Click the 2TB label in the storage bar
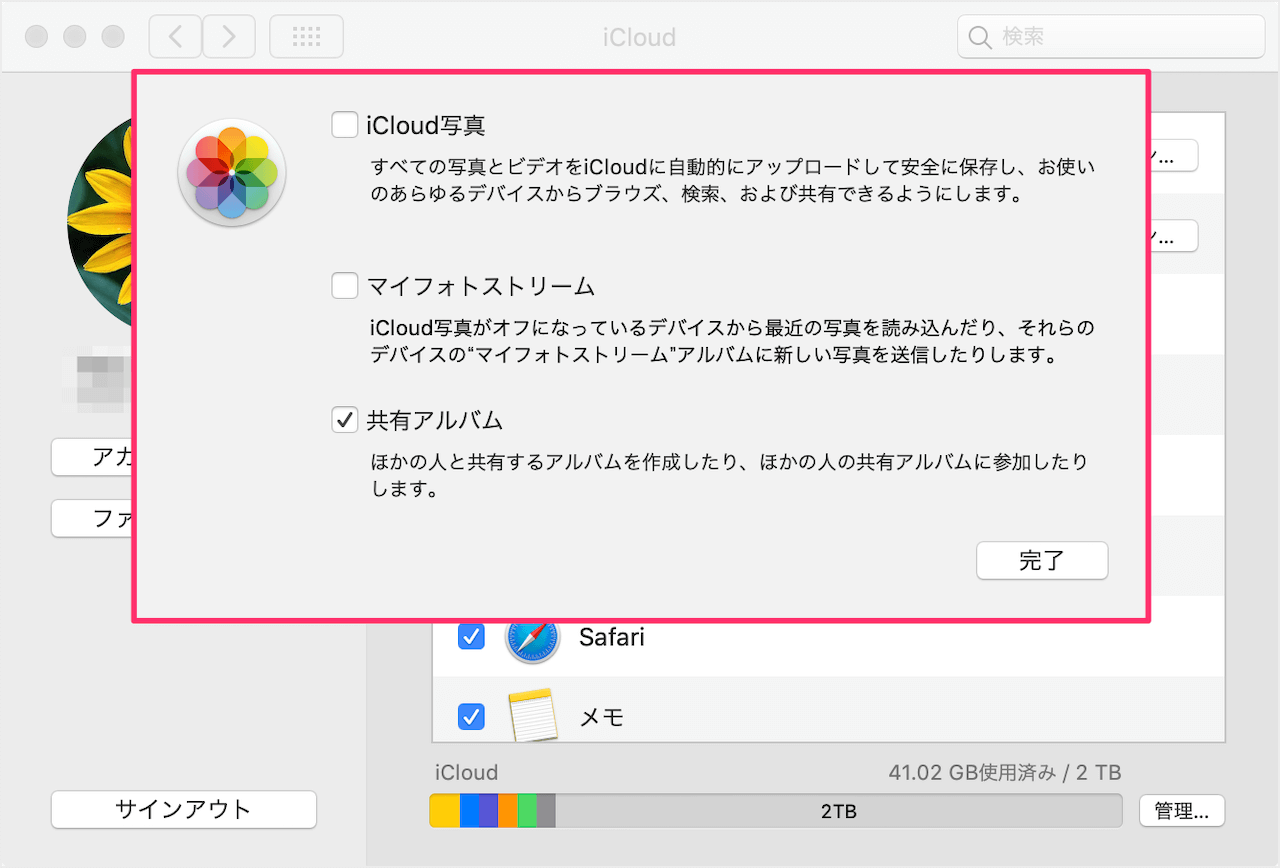Screen dimensions: 1280x868 point(838,811)
